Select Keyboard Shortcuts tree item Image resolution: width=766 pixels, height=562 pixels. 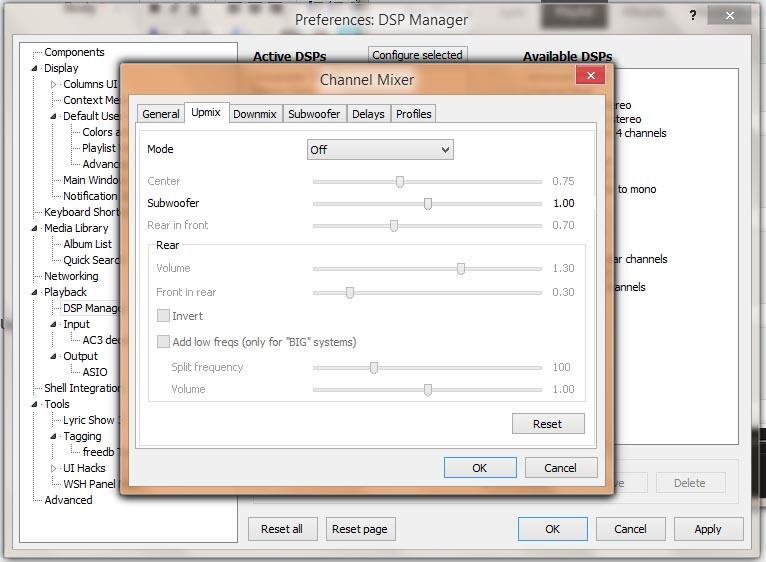(82, 212)
